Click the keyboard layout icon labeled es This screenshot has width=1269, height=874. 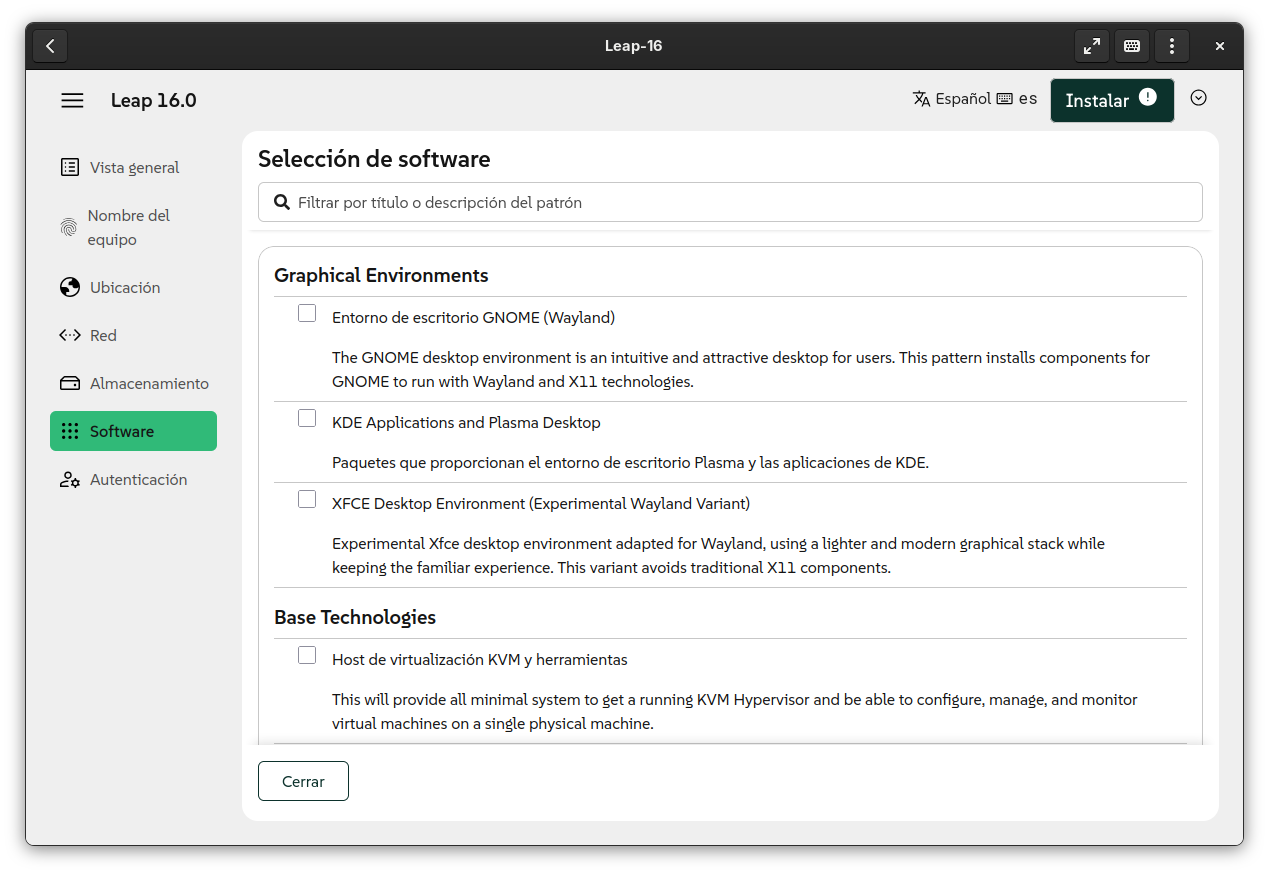click(1005, 99)
